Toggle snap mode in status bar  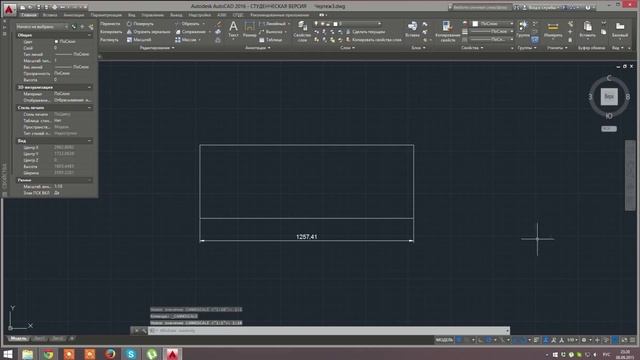[467, 340]
